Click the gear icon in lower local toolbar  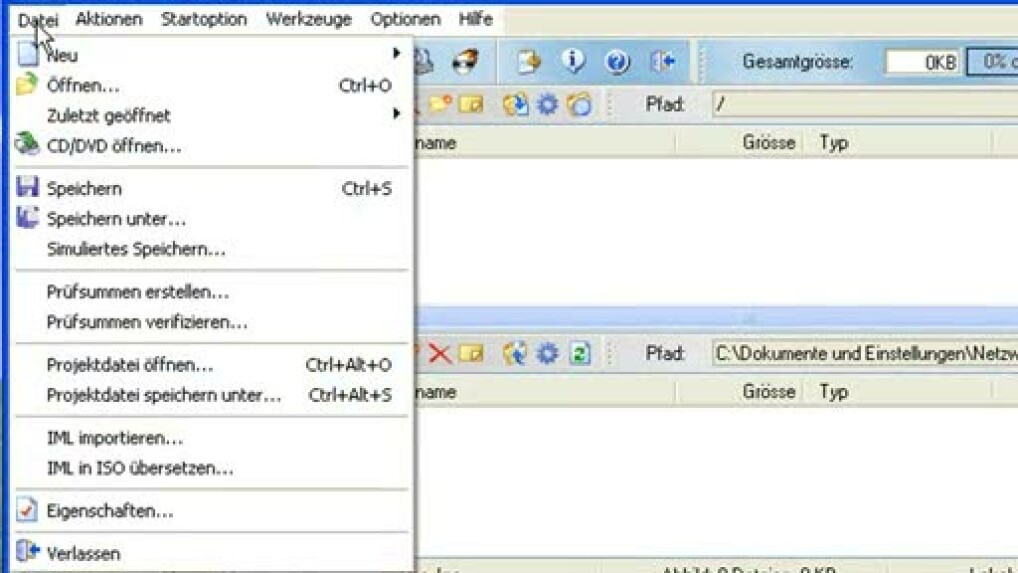point(547,353)
